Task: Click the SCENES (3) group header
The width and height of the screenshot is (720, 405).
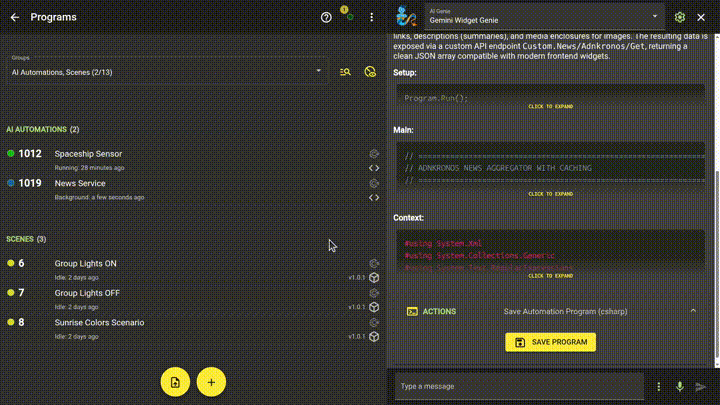Action: (x=26, y=239)
